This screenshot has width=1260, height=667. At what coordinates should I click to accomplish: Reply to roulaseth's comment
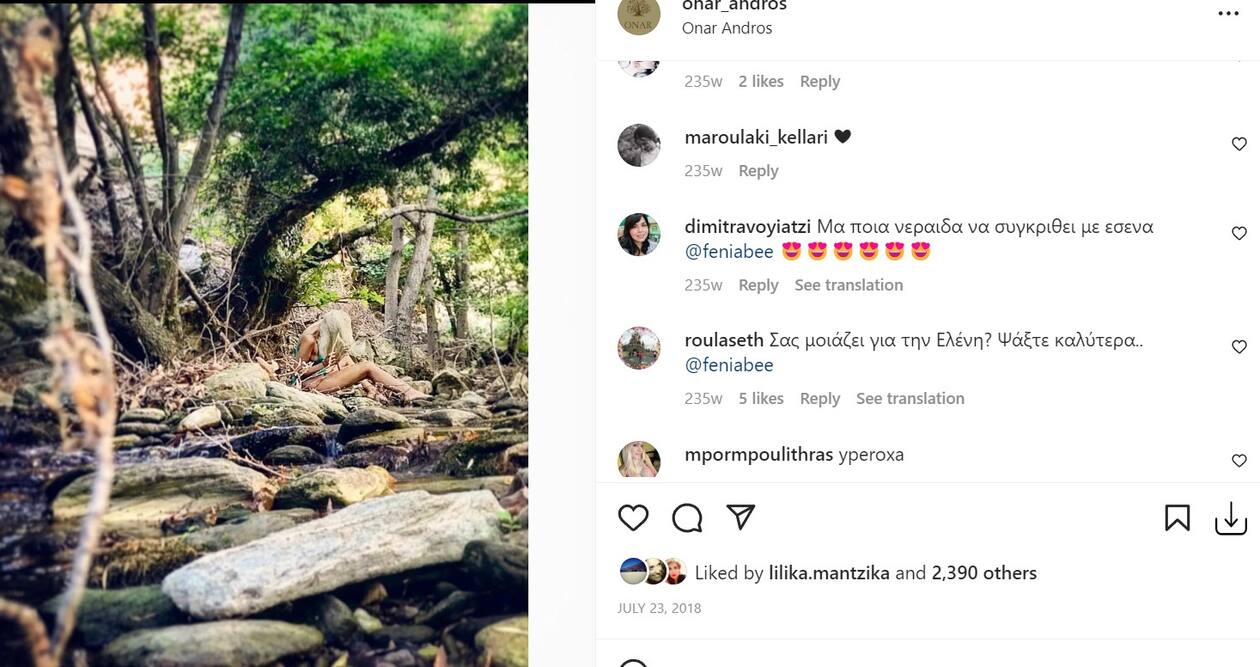(x=819, y=398)
